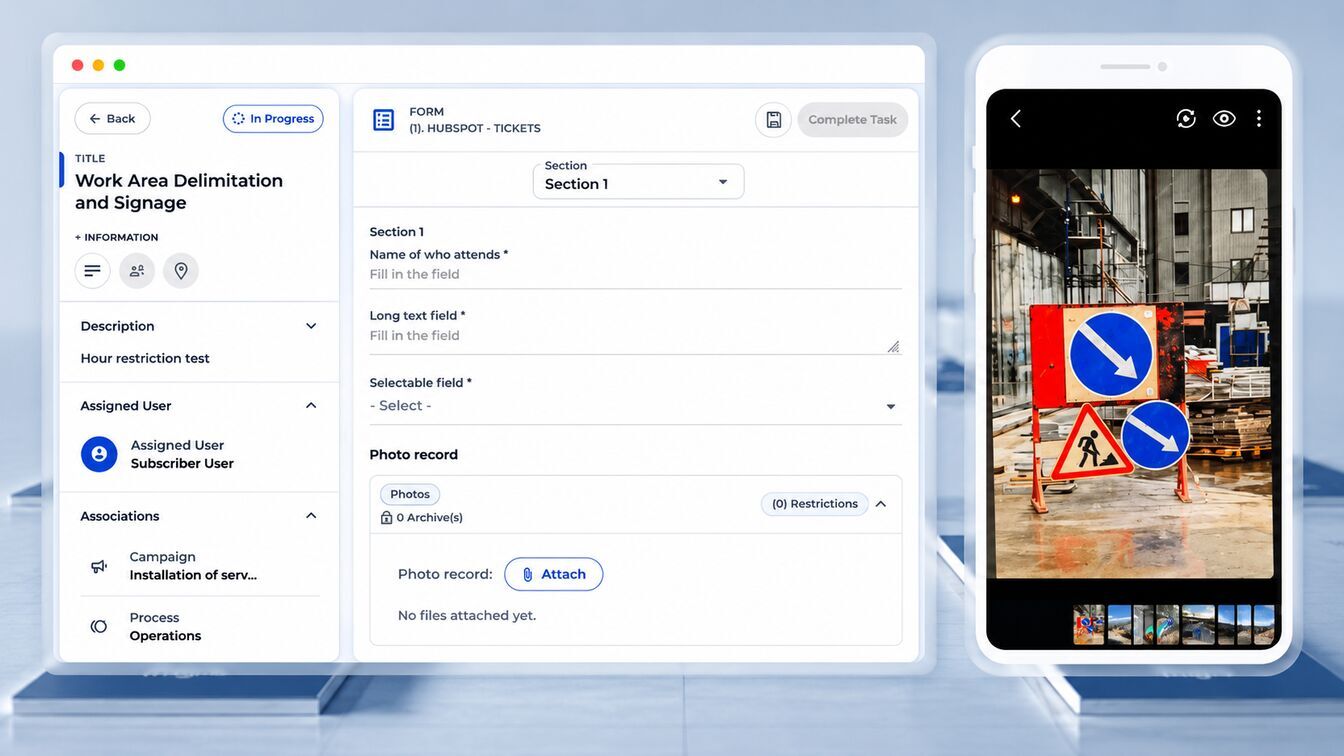Click the form list icon
The image size is (1344, 756).
tap(384, 120)
